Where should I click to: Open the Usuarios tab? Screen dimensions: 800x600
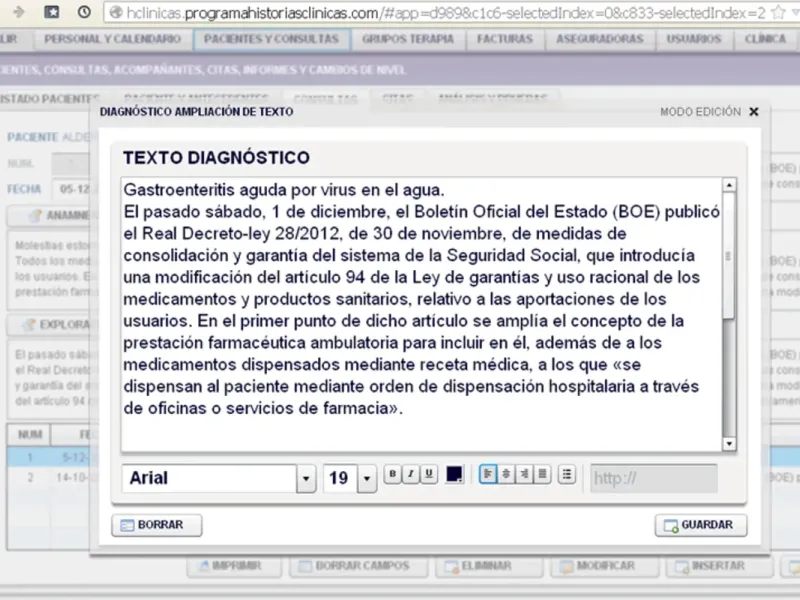point(694,39)
